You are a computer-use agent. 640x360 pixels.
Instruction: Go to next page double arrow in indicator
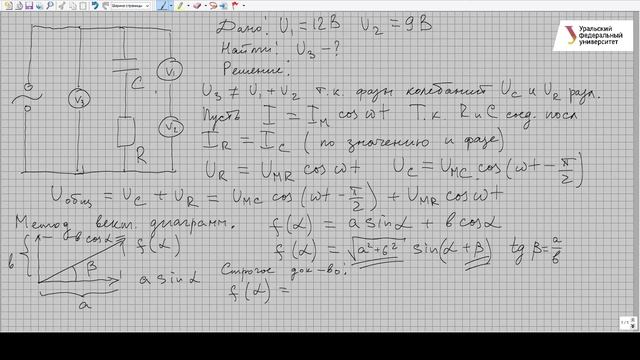[633, 326]
